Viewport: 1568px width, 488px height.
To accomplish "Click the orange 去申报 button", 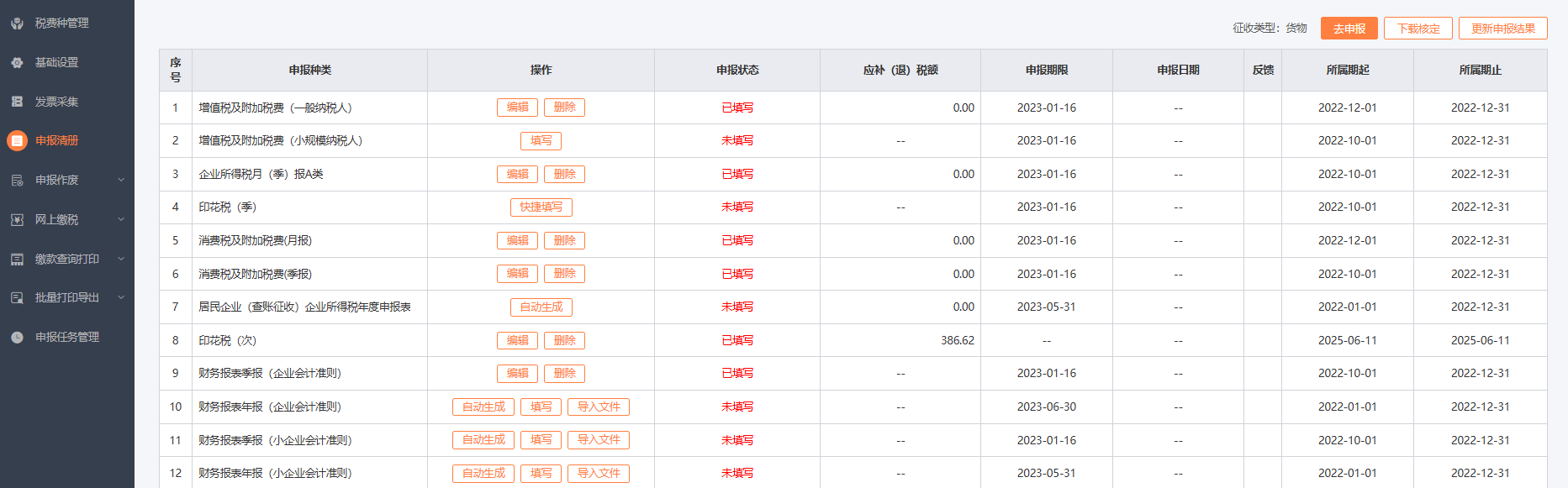I will coord(1349,29).
